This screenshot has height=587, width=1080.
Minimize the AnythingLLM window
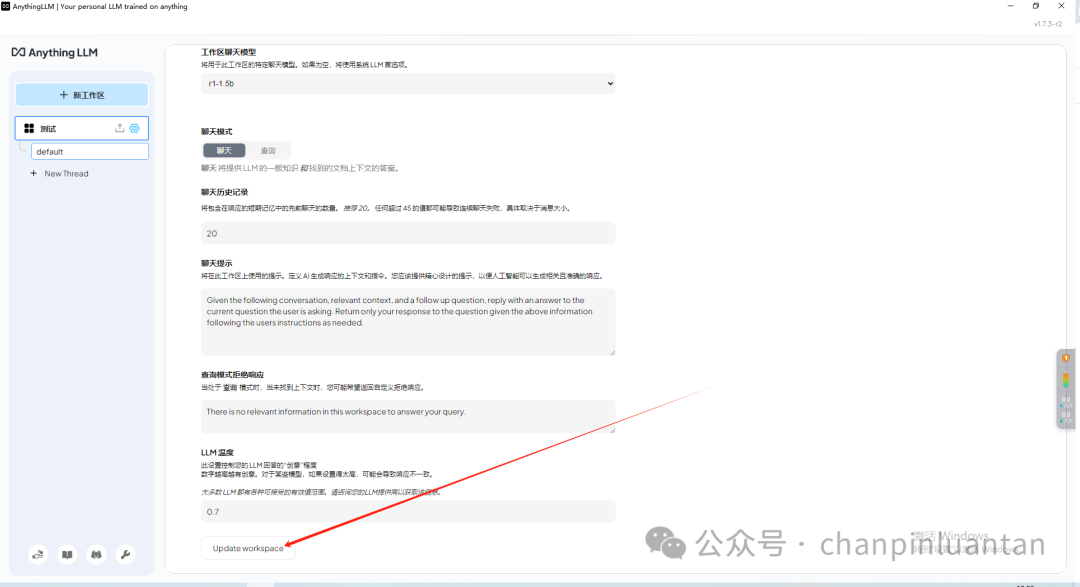coord(1010,6)
